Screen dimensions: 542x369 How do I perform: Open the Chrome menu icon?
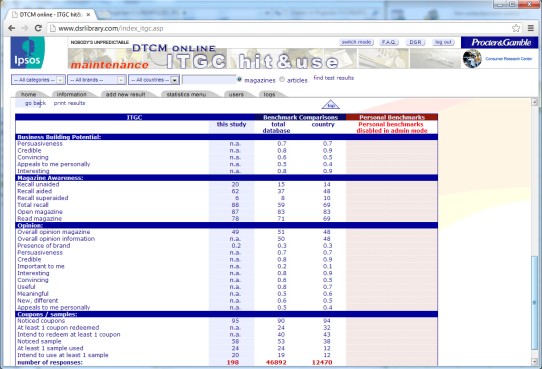531,28
